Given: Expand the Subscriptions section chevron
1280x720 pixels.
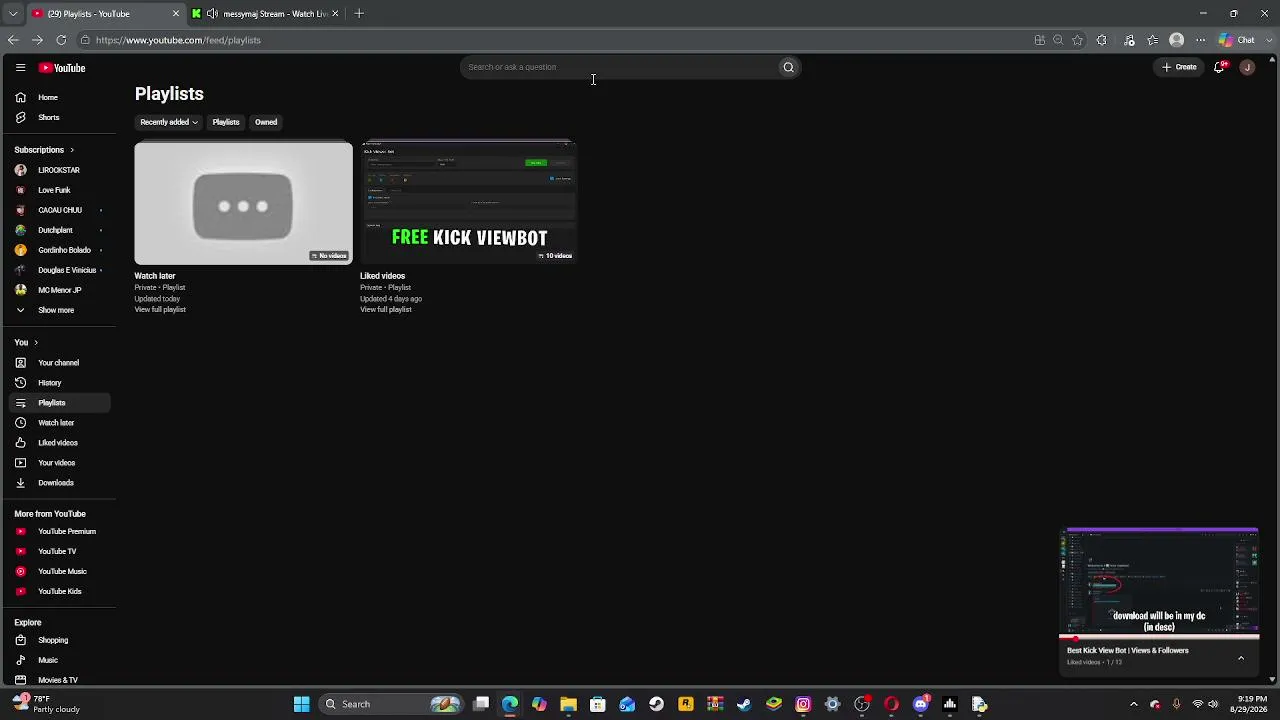Looking at the screenshot, I should tap(71, 150).
